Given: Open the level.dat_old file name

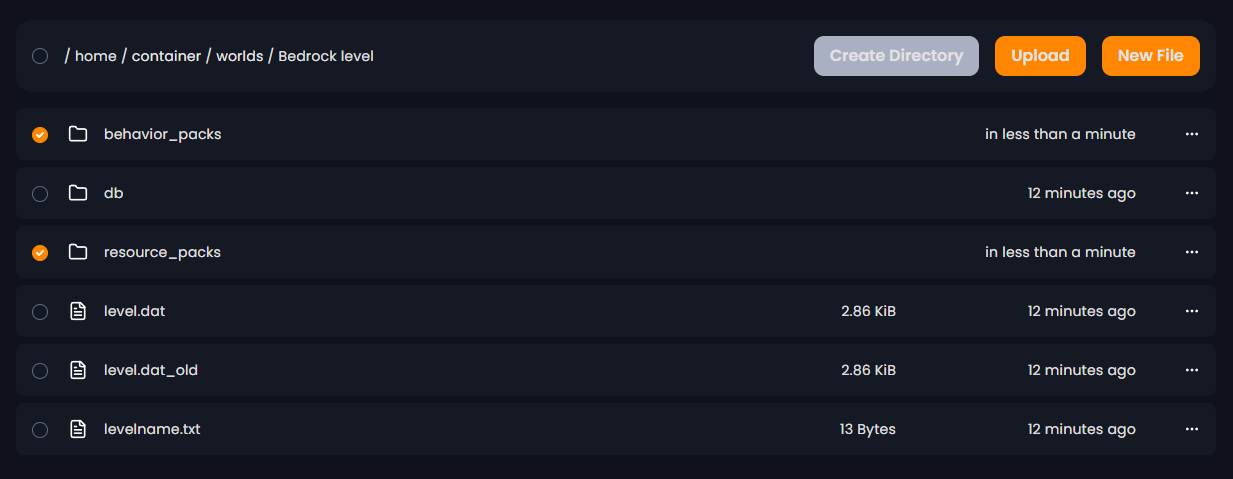Looking at the screenshot, I should [x=151, y=370].
